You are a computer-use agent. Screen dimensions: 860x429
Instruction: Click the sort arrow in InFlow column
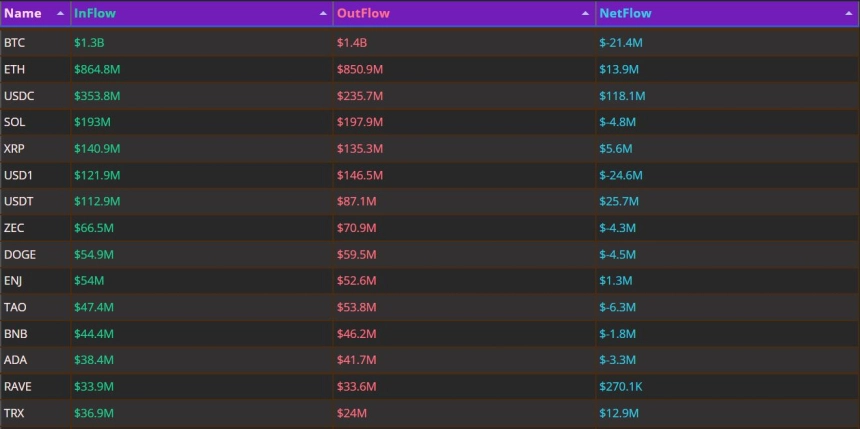(323, 14)
